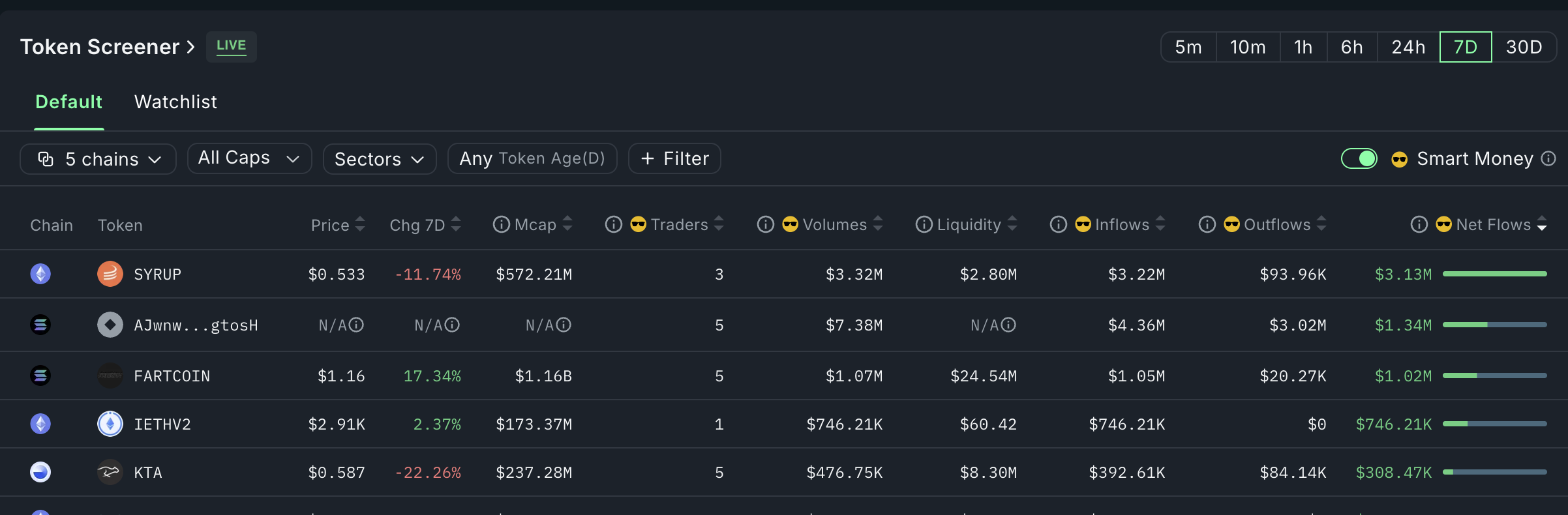
Task: Add a new filter with + Filter
Action: (674, 158)
